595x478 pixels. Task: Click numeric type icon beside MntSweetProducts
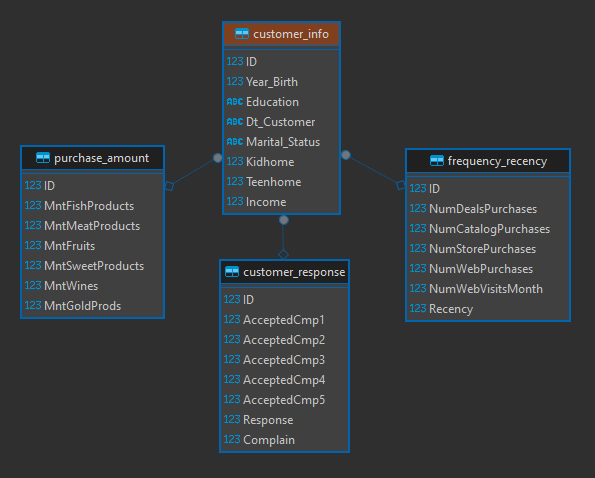click(33, 265)
